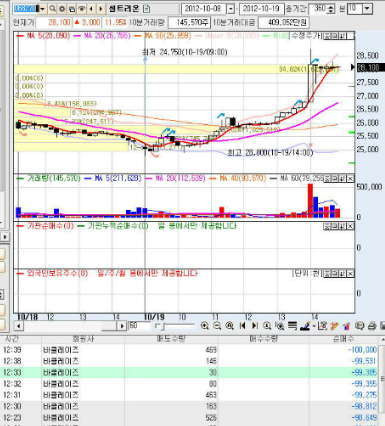The width and height of the screenshot is (385, 426).
Task: Select the 12:31 바클레이즈 row
Action: [190, 395]
